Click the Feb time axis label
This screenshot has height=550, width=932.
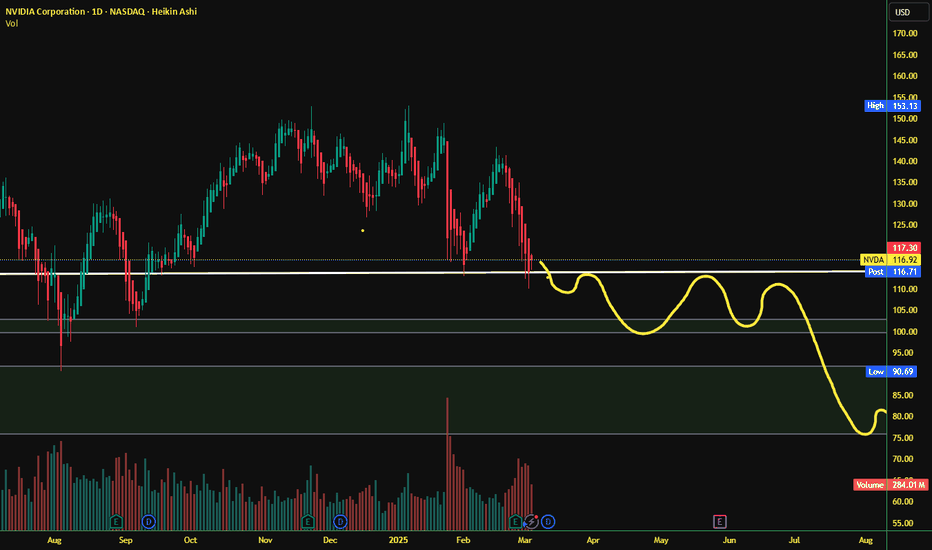(x=463, y=540)
